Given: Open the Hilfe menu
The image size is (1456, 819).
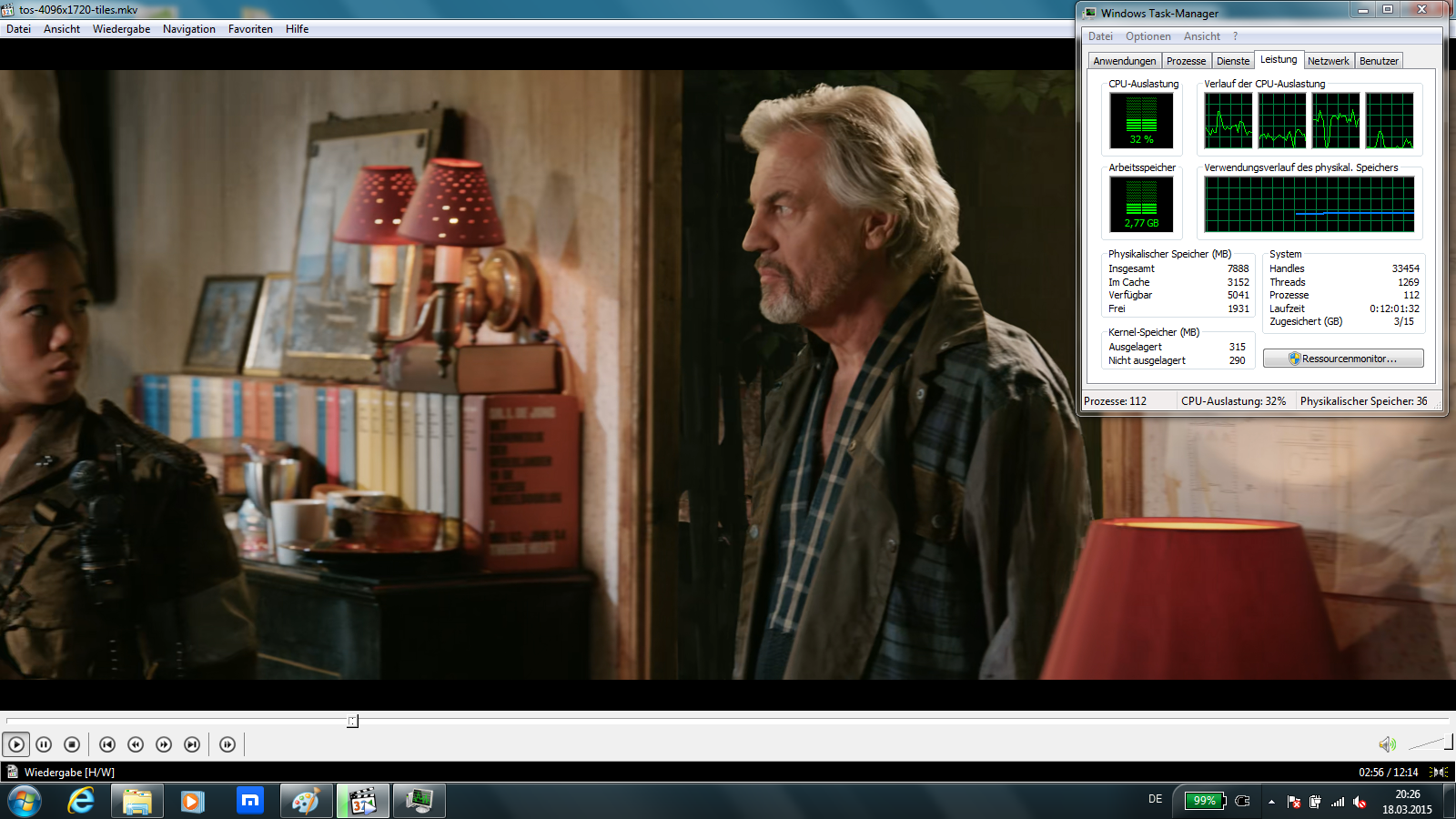Looking at the screenshot, I should click(297, 29).
